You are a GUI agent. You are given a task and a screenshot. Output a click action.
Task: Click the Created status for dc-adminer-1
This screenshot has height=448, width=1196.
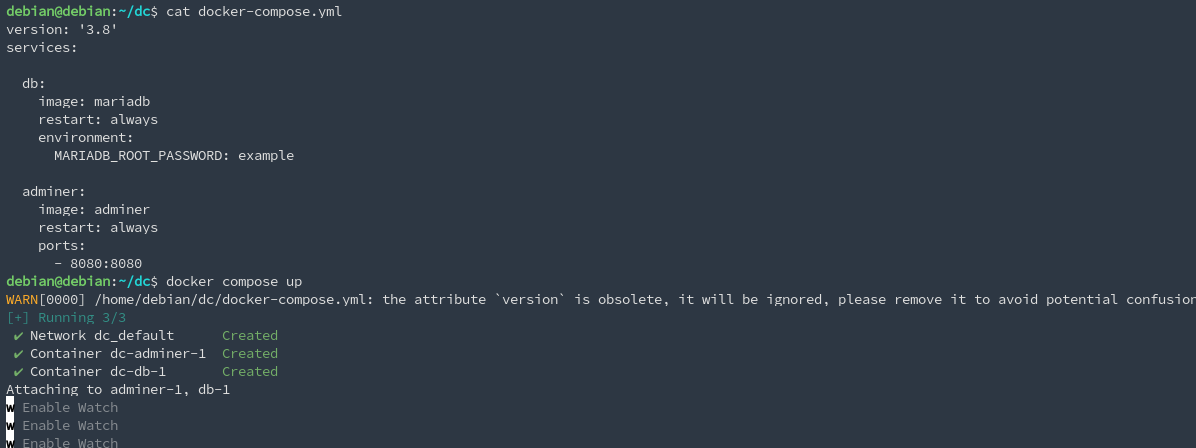pos(249,354)
